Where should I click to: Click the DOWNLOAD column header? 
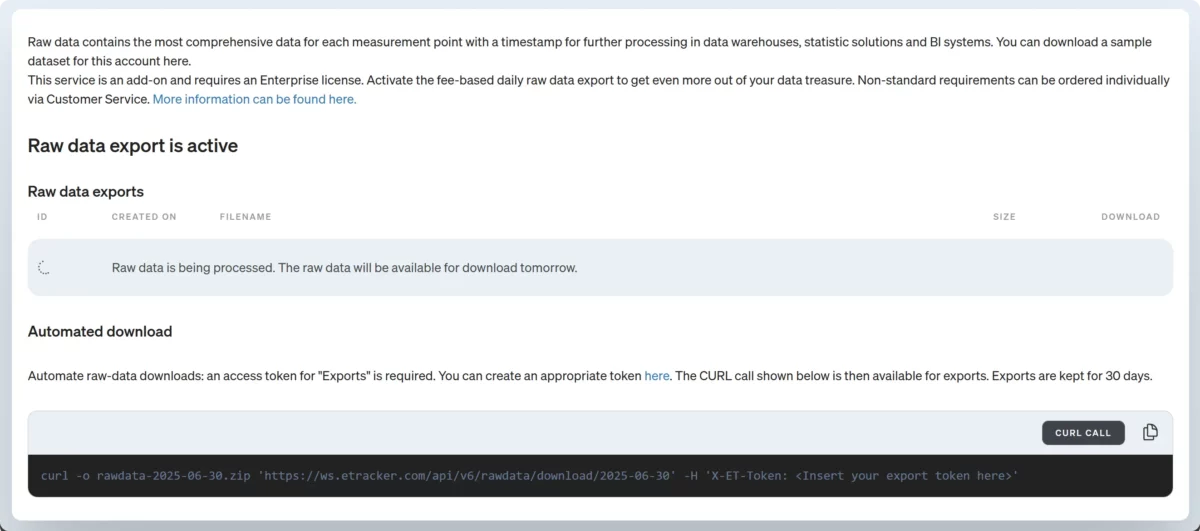click(1131, 217)
